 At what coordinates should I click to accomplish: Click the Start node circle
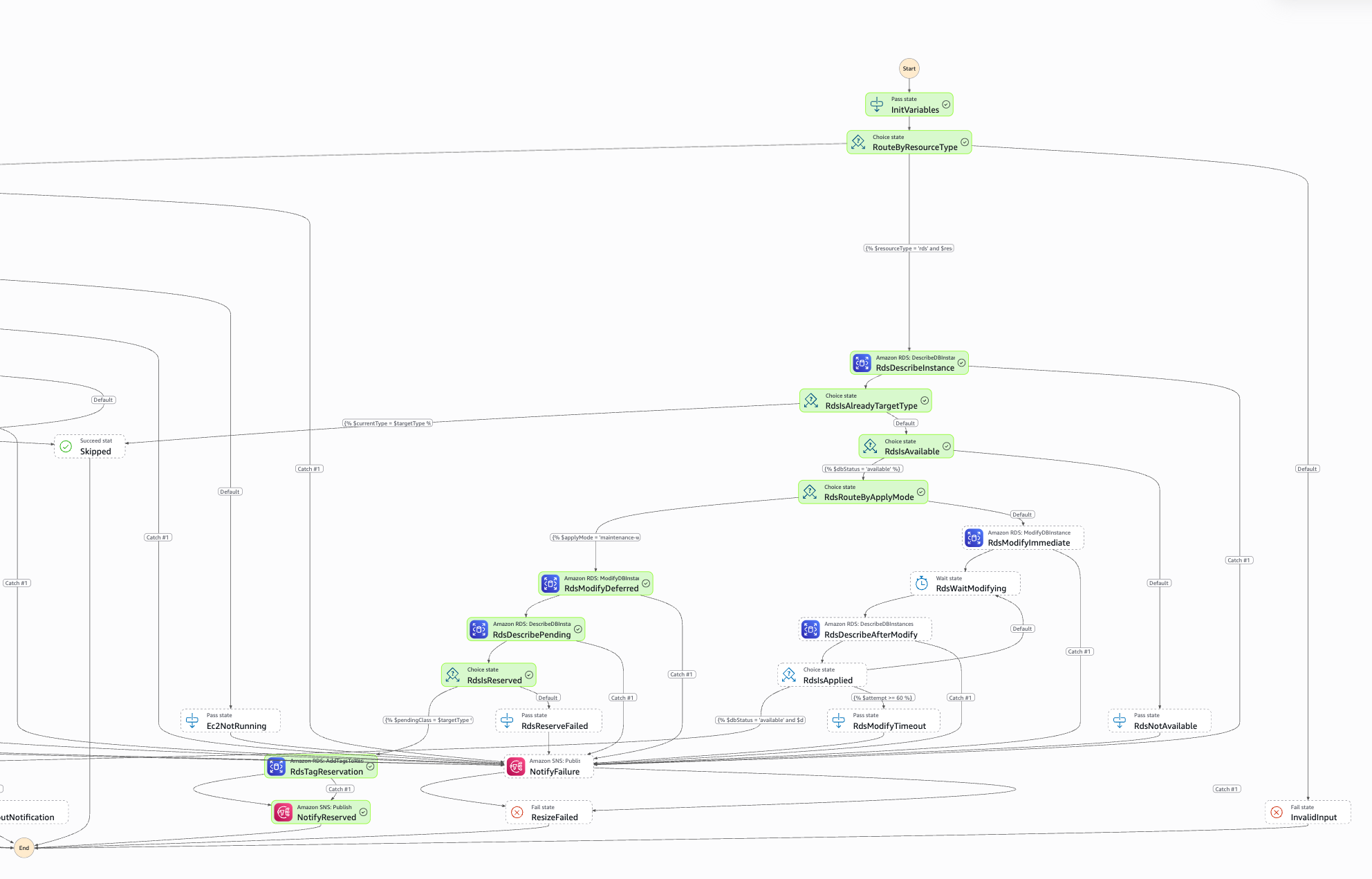909,68
